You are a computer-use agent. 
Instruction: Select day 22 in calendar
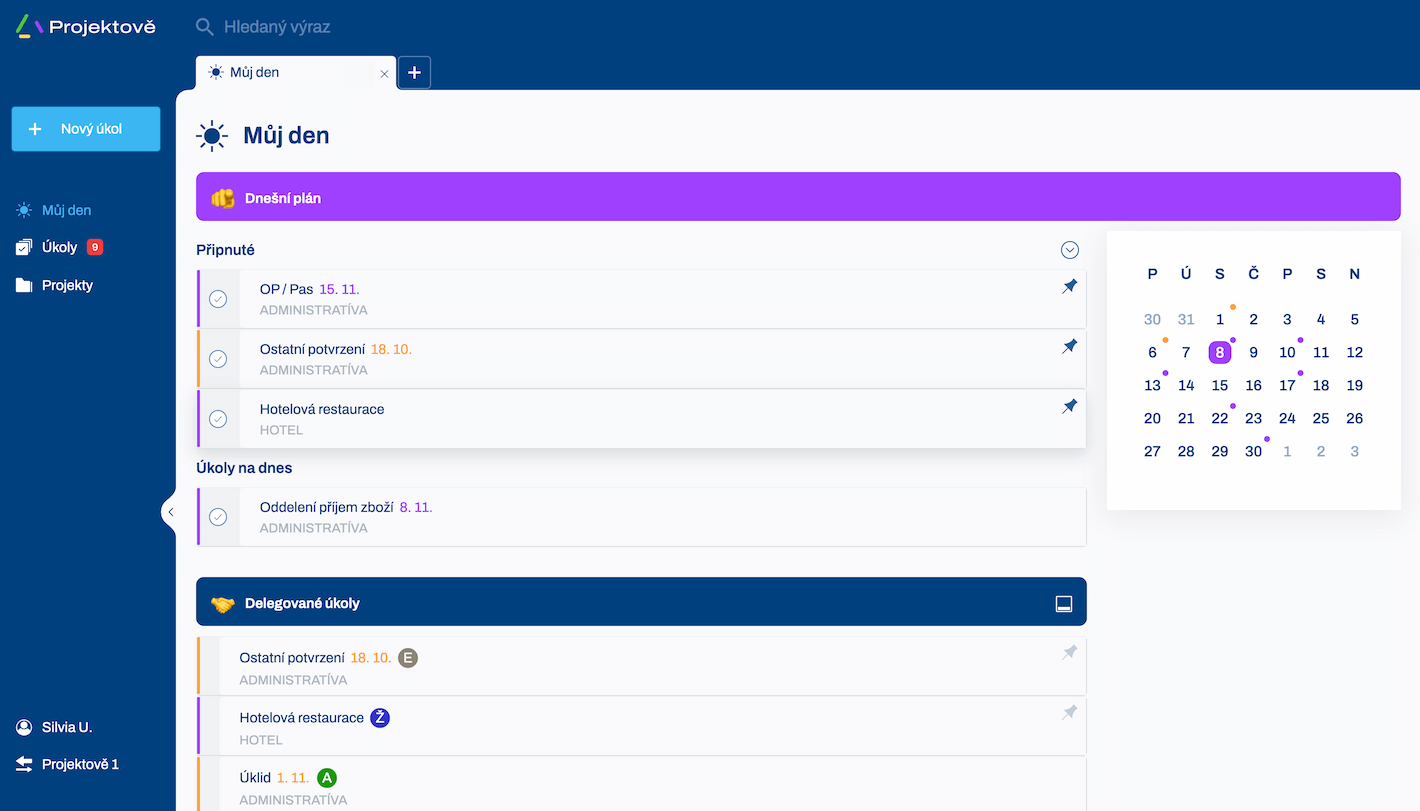1219,418
